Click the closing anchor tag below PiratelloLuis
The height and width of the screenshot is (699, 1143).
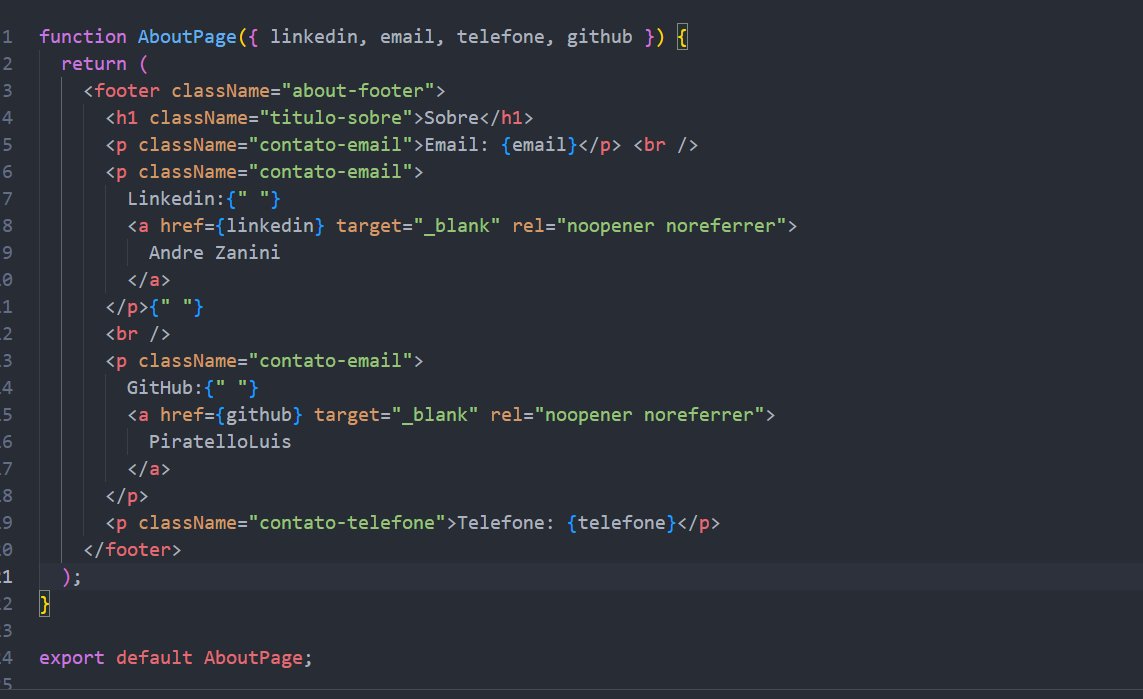pos(149,469)
